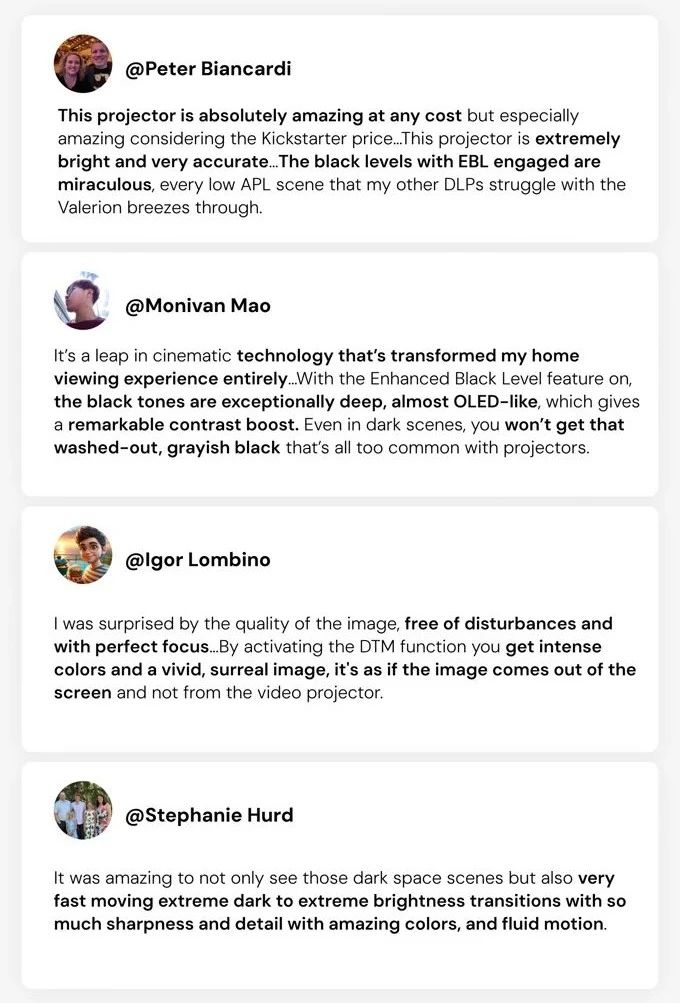Select Peter Biancardi's review card text

click(342, 161)
